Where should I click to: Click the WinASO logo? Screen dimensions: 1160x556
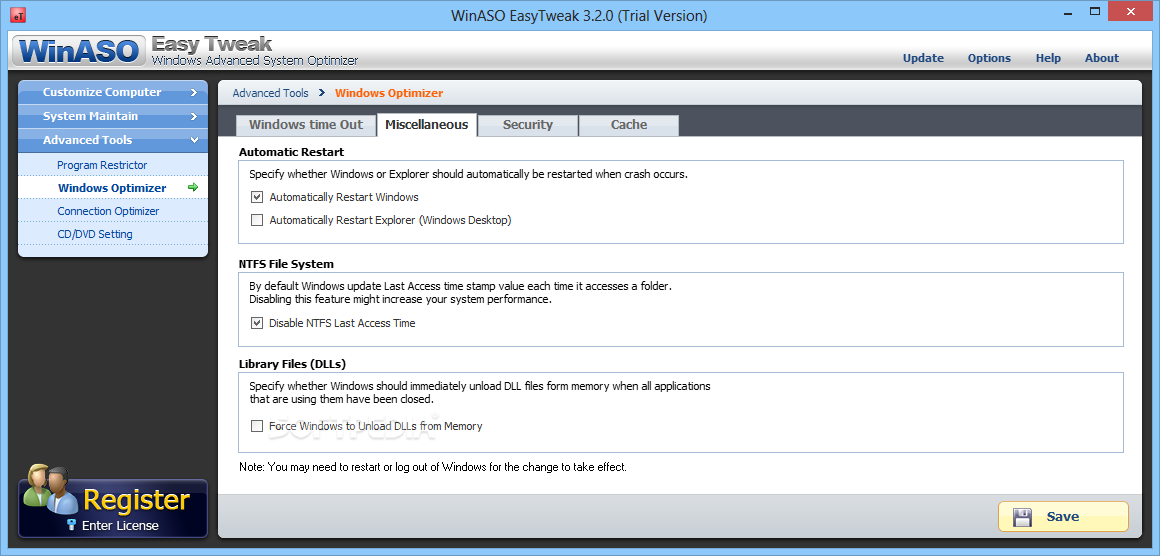coord(79,51)
